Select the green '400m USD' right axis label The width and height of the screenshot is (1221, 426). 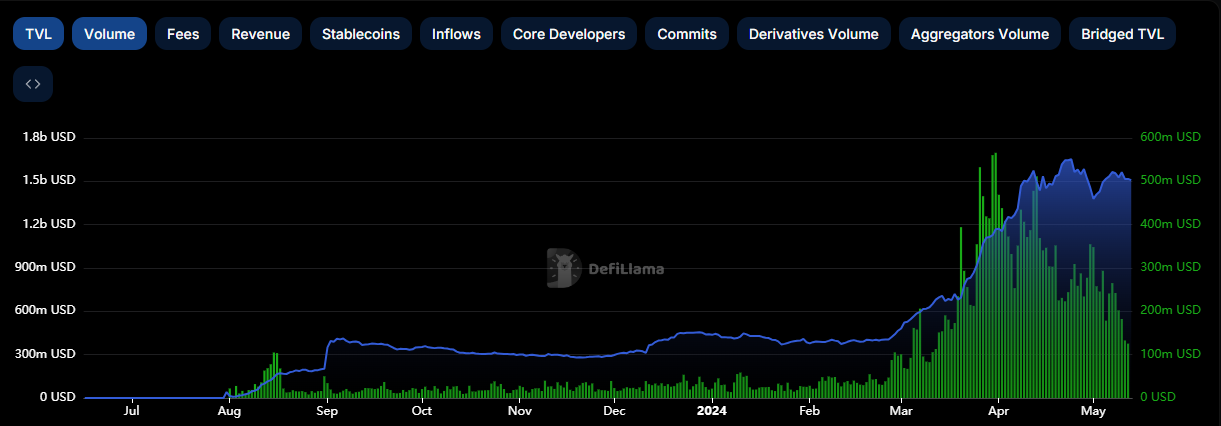tap(1169, 224)
